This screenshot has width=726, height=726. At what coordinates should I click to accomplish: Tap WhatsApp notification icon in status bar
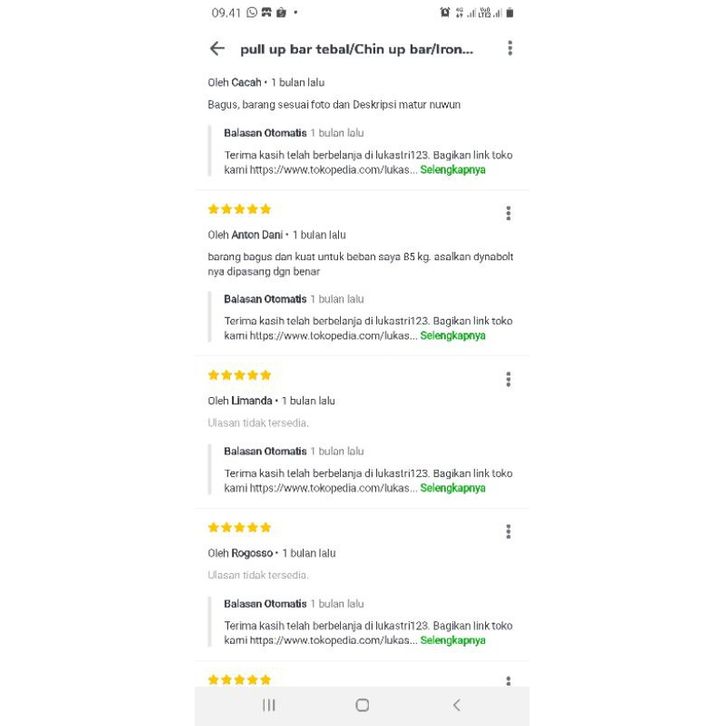pyautogui.click(x=251, y=13)
